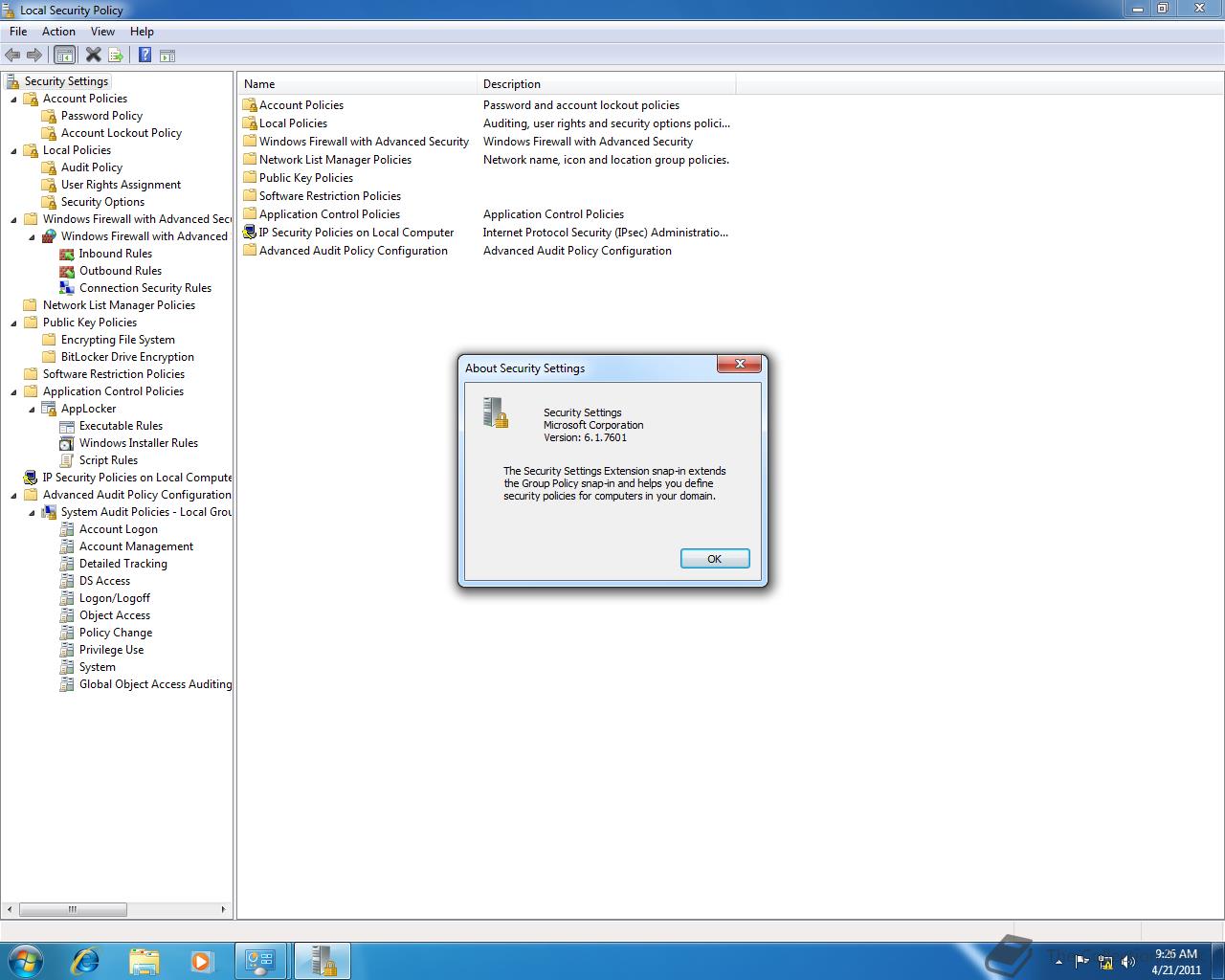Select Software Restriction Policies in tree
1225x980 pixels.
114,374
